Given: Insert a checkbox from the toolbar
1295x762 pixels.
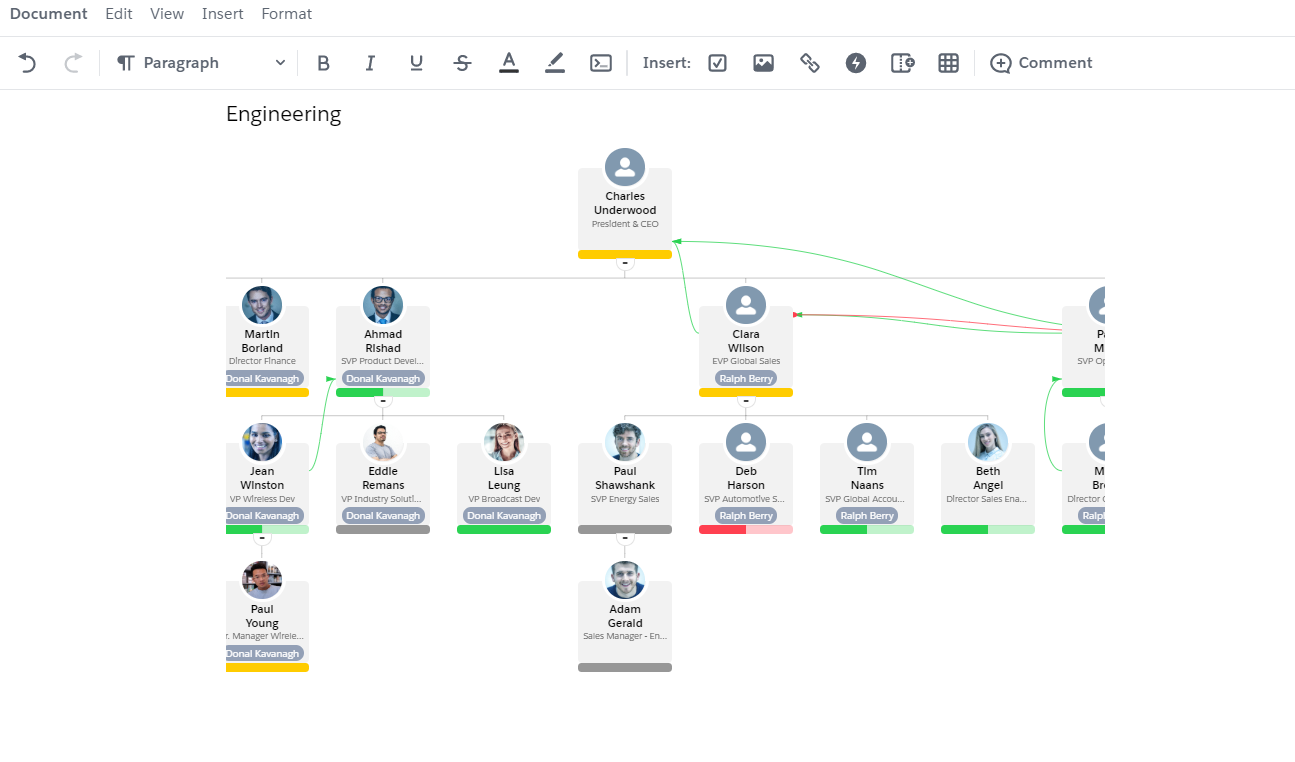Looking at the screenshot, I should tap(717, 63).
